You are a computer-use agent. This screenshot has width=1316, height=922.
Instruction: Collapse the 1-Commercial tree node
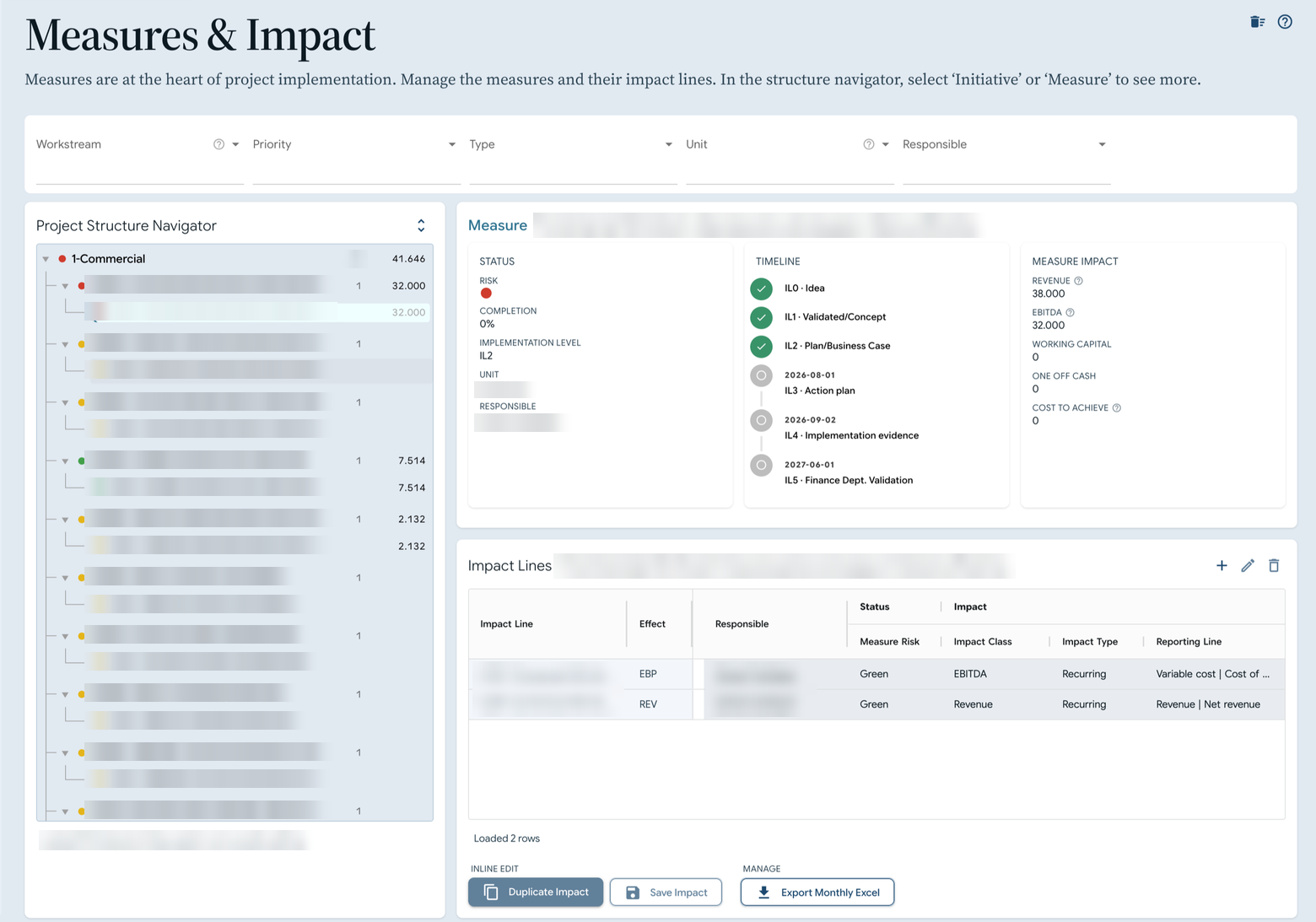tap(46, 259)
